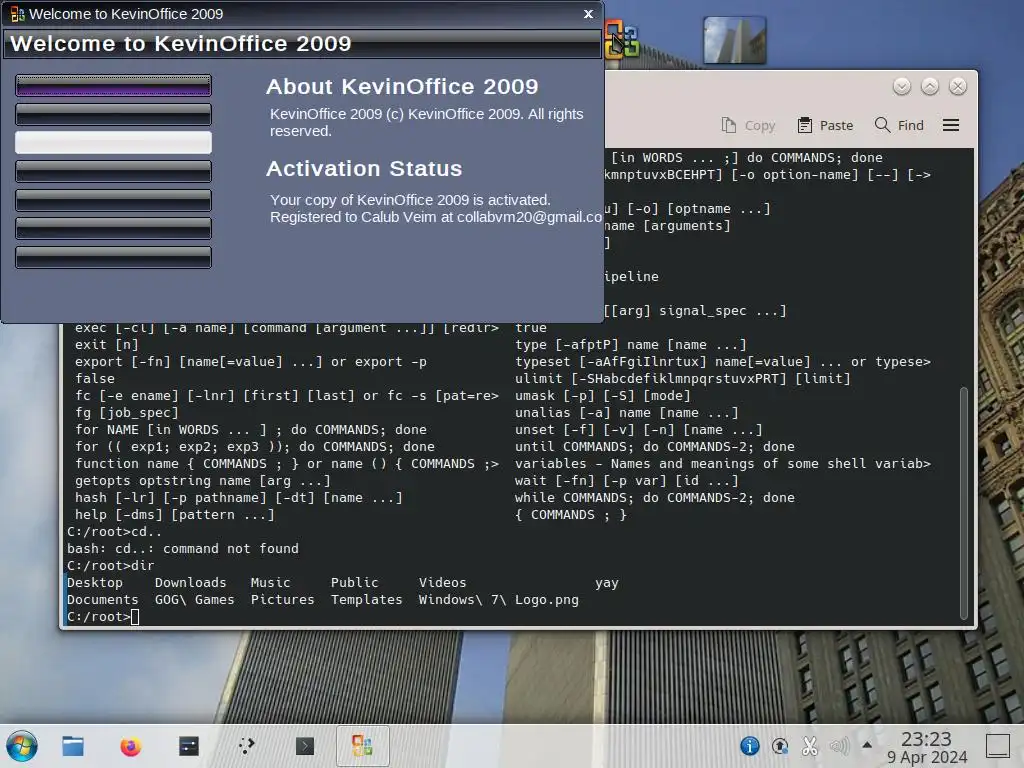This screenshot has height=768, width=1024.
Task: Minimize the terminal window
Action: coord(902,86)
